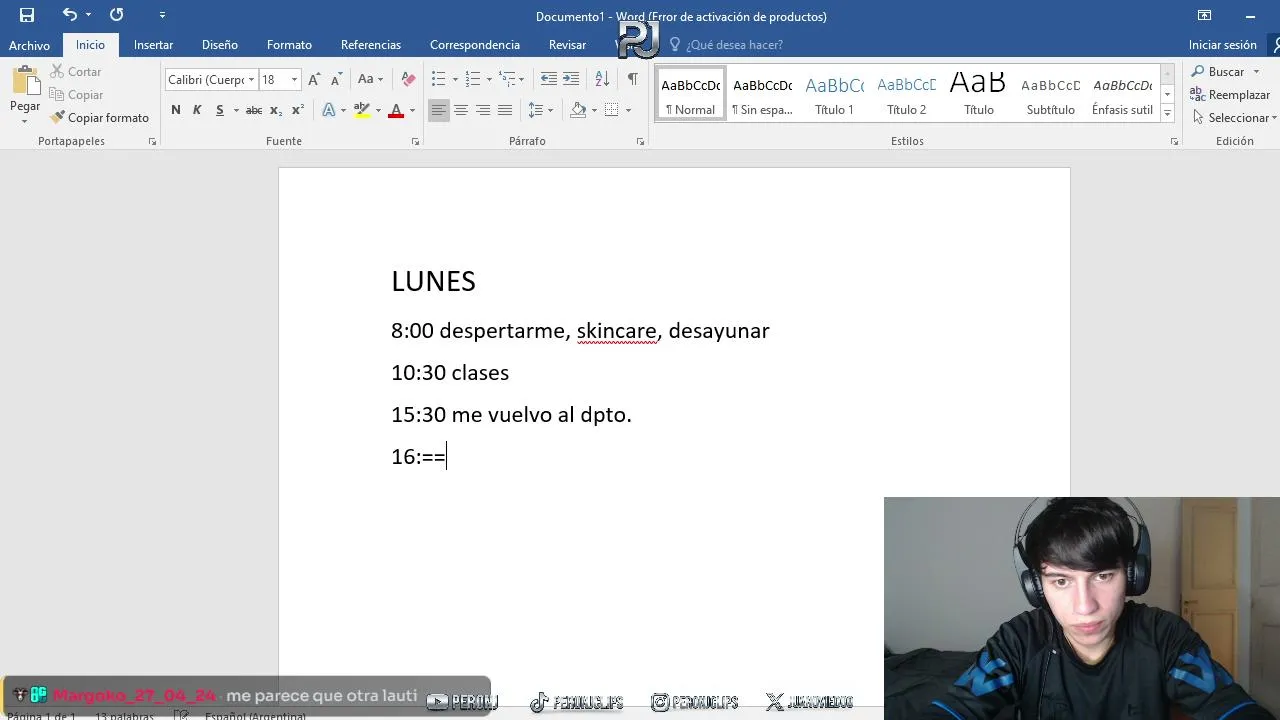This screenshot has width=1280, height=720.
Task: Click the underlined word skincare
Action: (x=616, y=331)
